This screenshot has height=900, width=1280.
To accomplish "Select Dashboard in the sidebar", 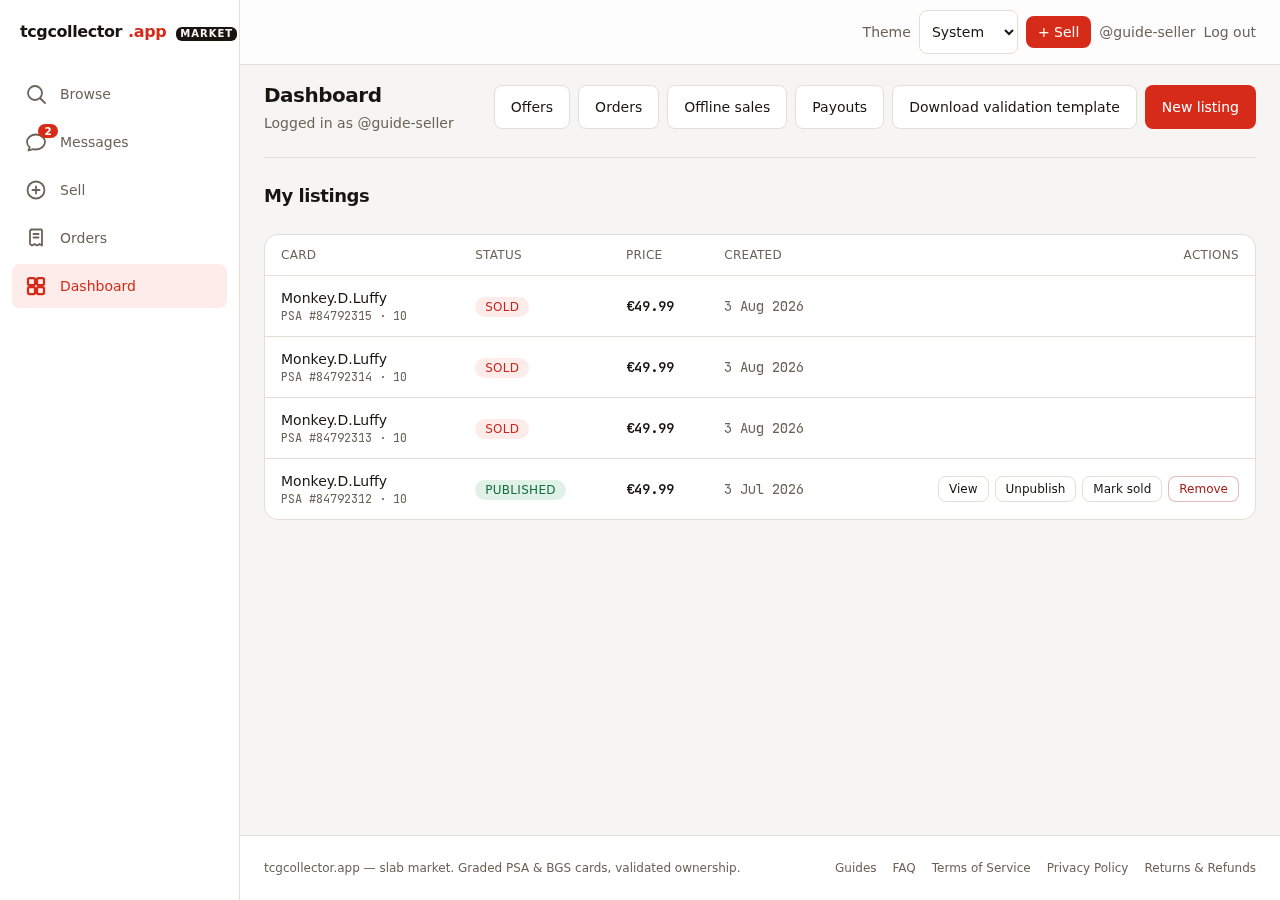I will (x=119, y=286).
